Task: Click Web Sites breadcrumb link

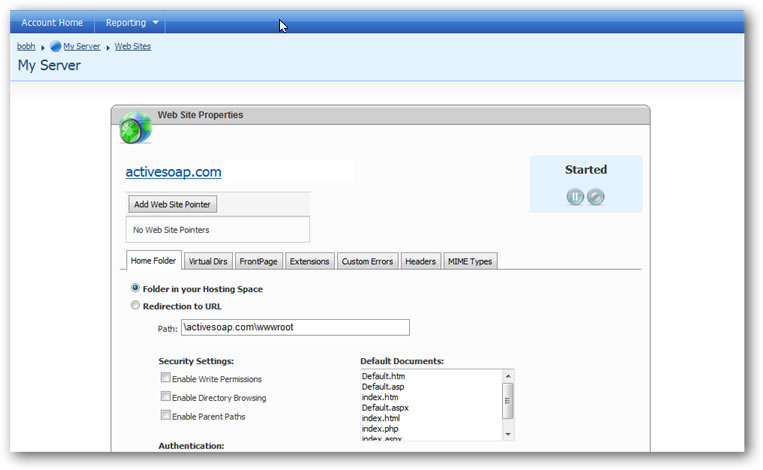Action: (x=133, y=46)
